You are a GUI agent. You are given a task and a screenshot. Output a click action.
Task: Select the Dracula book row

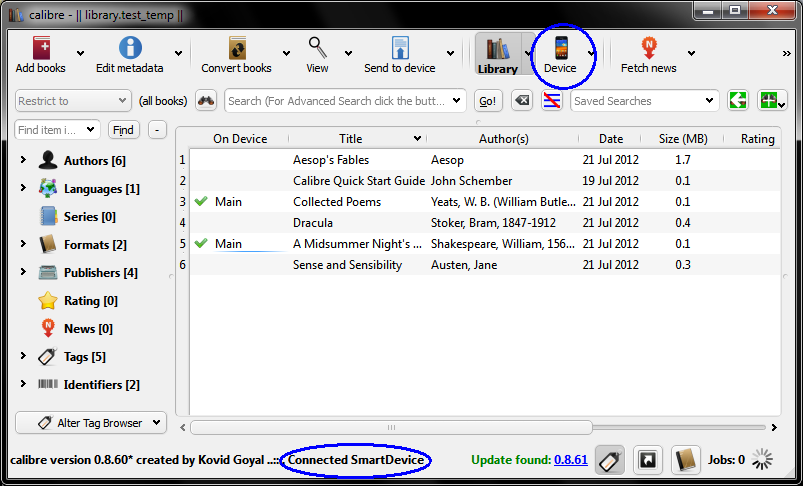coord(484,223)
